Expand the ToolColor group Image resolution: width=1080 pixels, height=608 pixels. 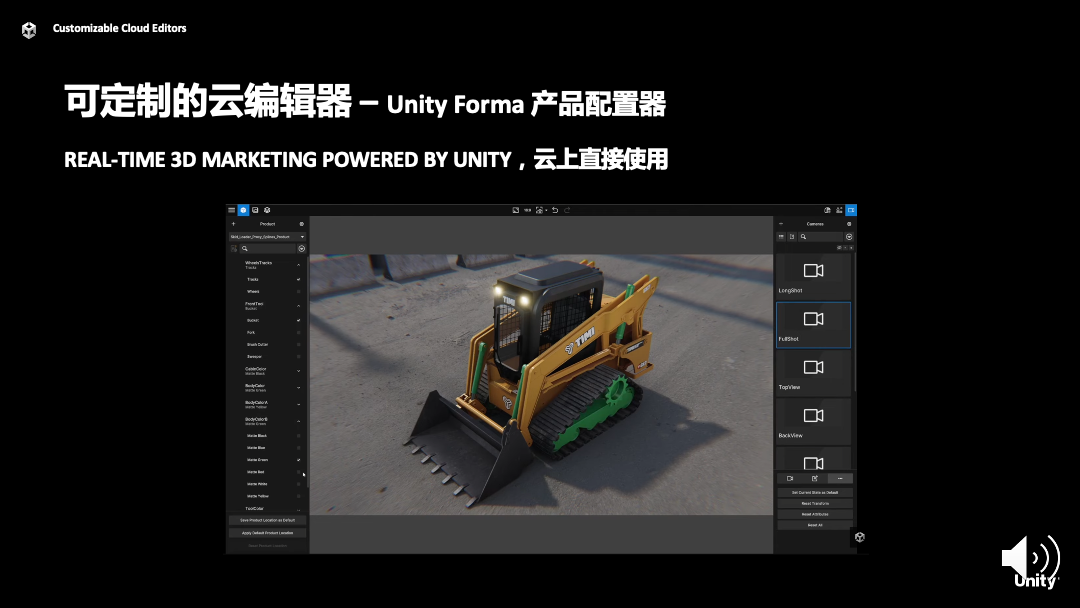[298, 510]
